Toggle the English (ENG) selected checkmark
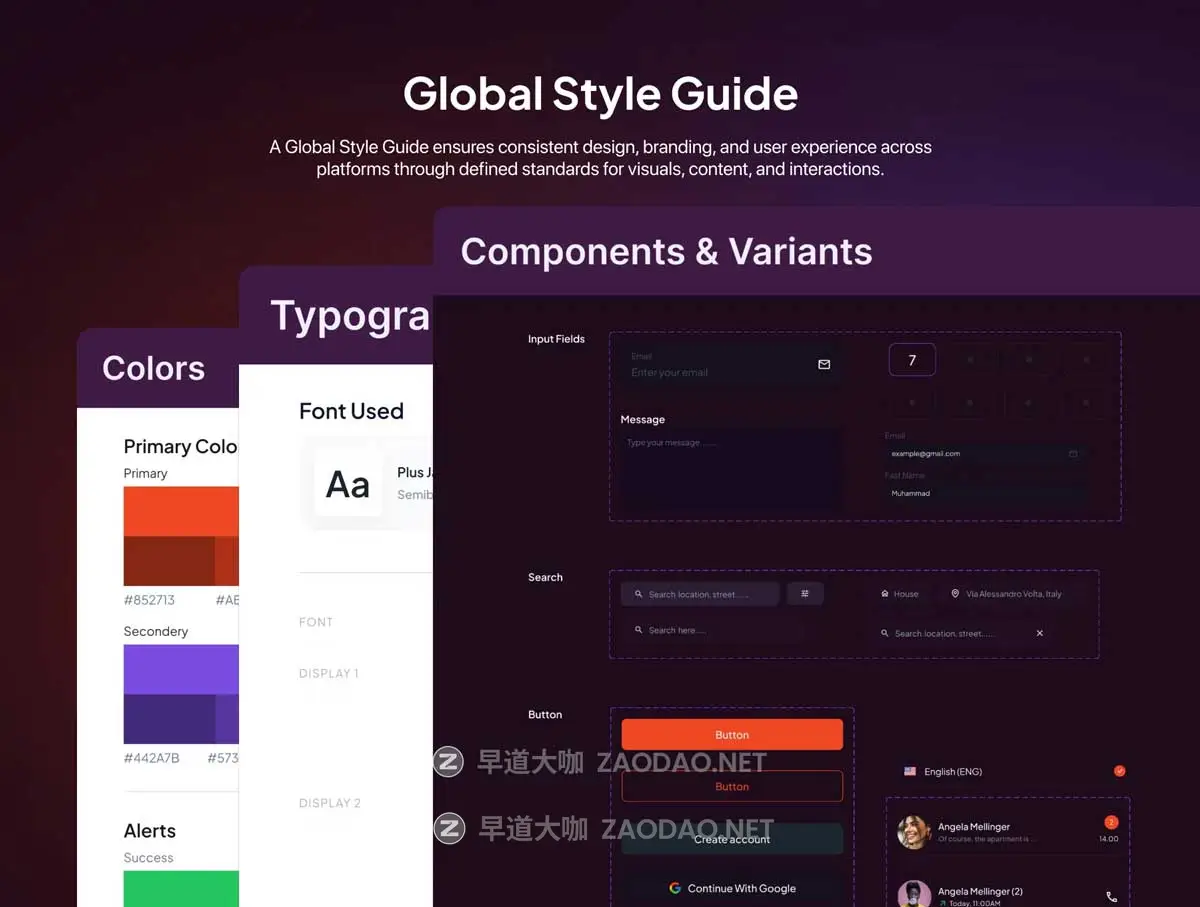This screenshot has height=907, width=1200. [1119, 771]
